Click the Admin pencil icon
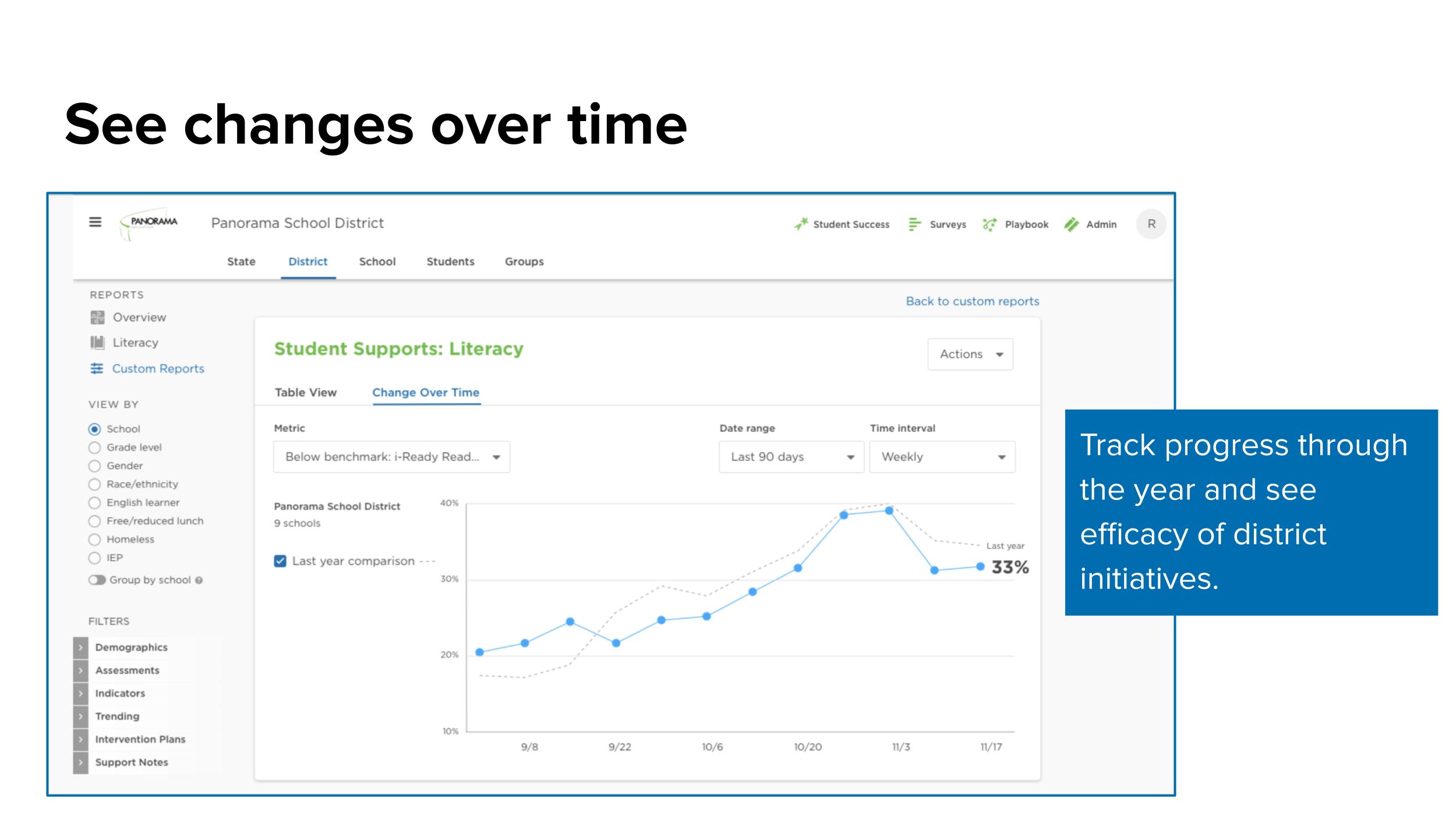 [1071, 224]
